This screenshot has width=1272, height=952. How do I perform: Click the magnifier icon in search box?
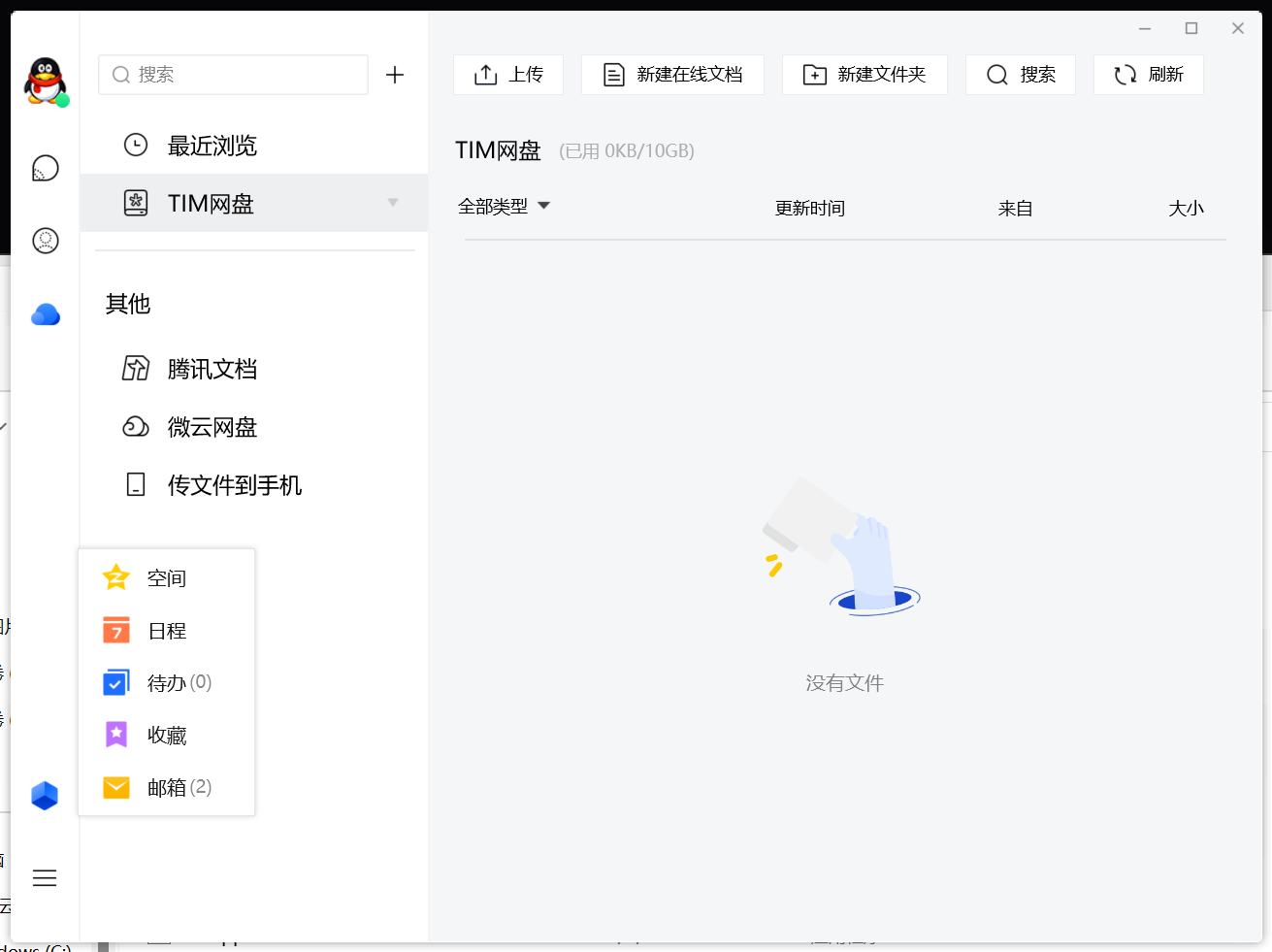tap(121, 75)
